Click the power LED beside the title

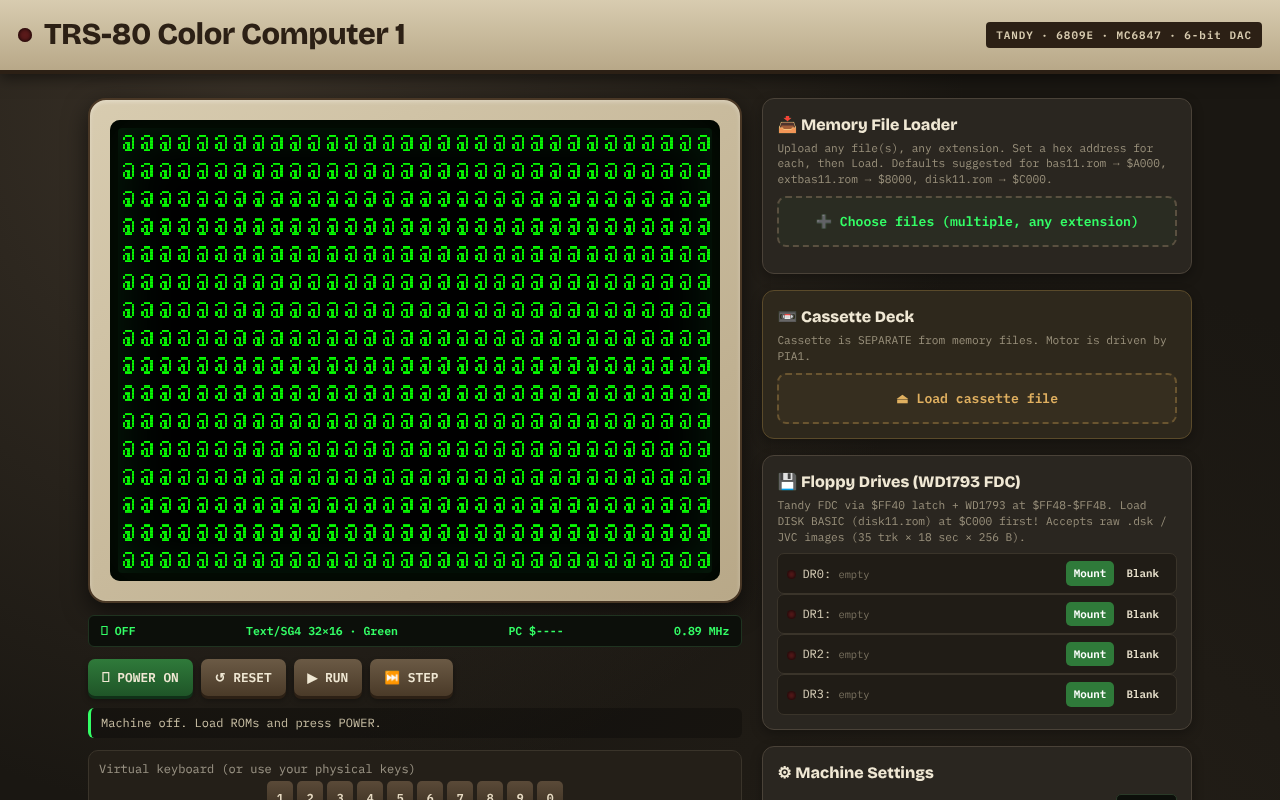[x=25, y=35]
